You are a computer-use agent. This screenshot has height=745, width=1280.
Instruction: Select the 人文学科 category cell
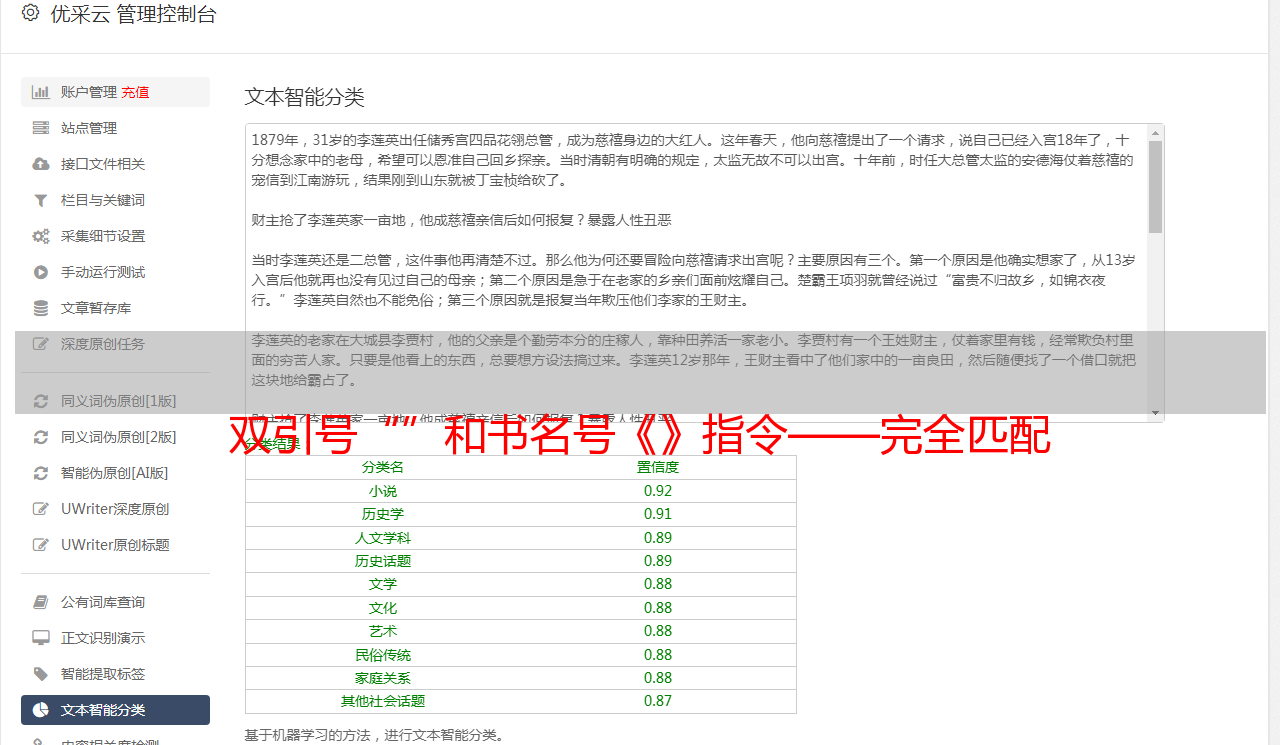383,538
